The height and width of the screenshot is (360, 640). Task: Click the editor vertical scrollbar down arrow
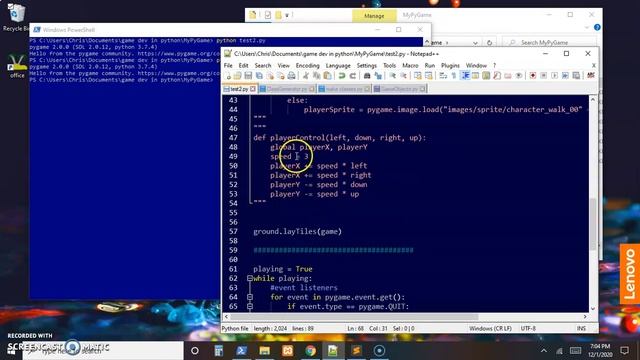click(593, 309)
